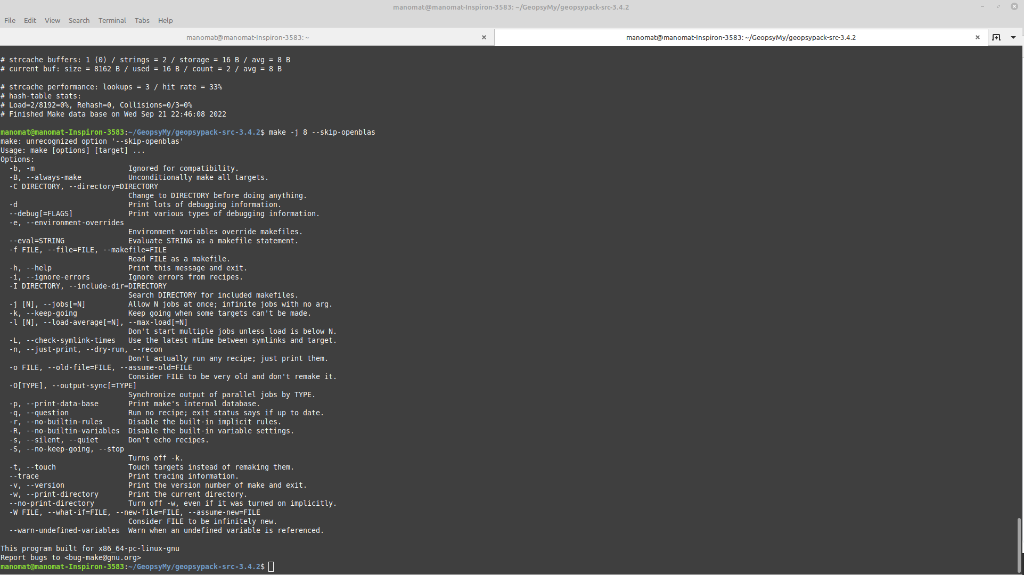Click the terminal command prompt cursor
Screen dimensions: 1024x575
tap(271, 566)
